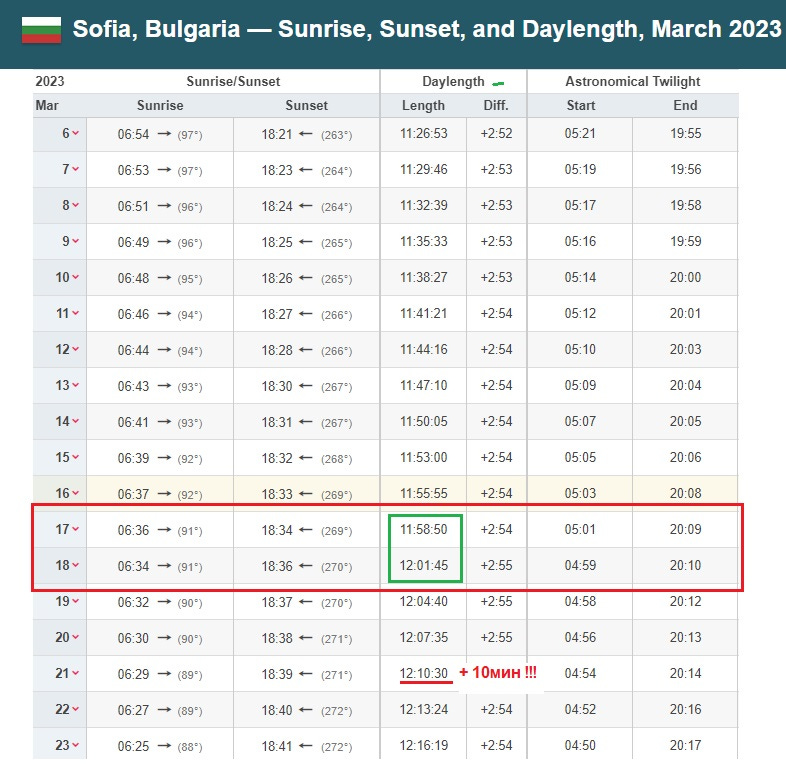
Task: Expand the March 17 row chevron
Action: pyautogui.click(x=75, y=529)
